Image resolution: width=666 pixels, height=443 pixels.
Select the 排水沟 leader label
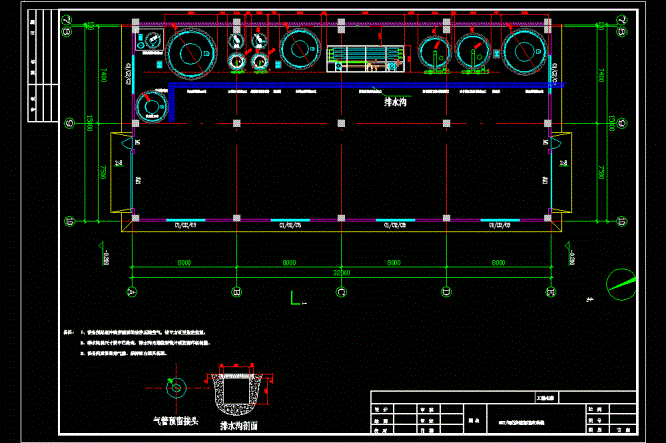click(x=395, y=102)
